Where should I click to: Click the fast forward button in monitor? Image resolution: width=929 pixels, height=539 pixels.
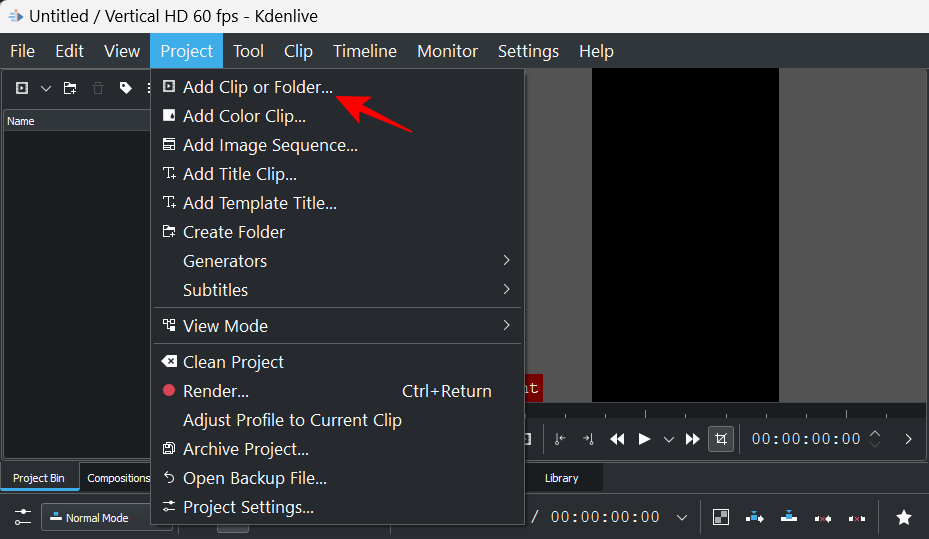(692, 439)
